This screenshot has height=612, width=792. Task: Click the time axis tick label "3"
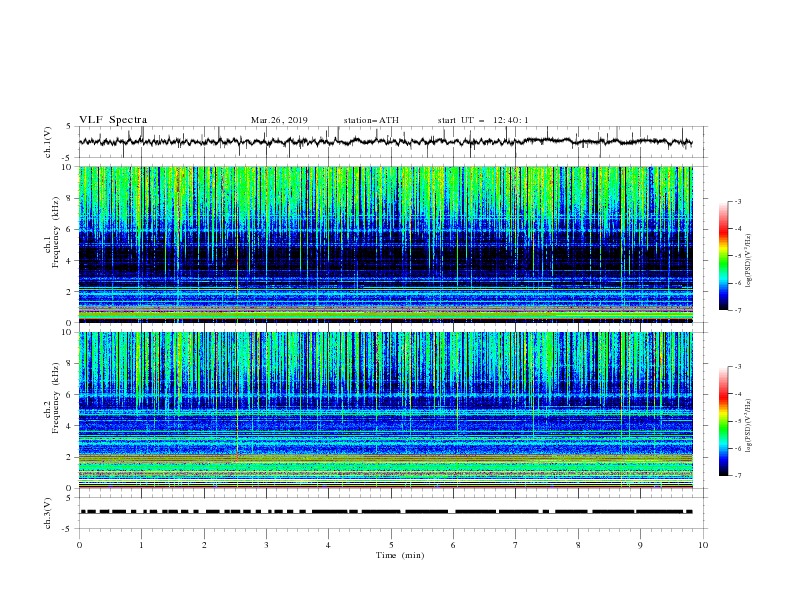[x=266, y=545]
